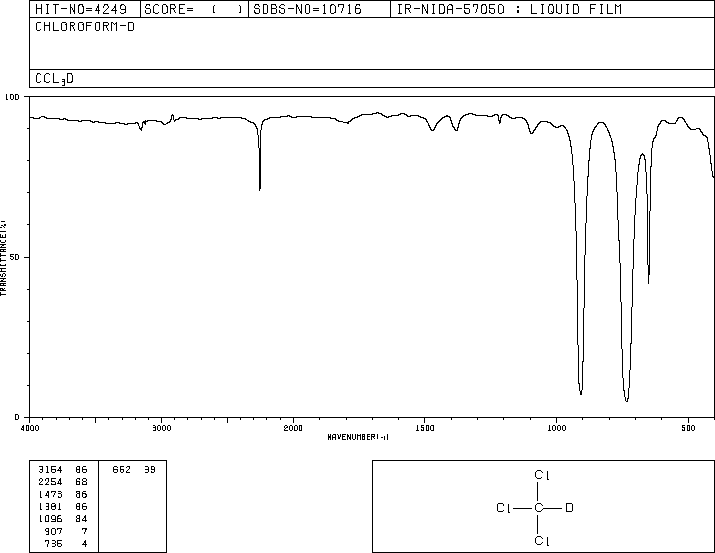Click the HIT-NO=4249 header cell
Screen dimensions: 715x553
pyautogui.click(x=85, y=9)
